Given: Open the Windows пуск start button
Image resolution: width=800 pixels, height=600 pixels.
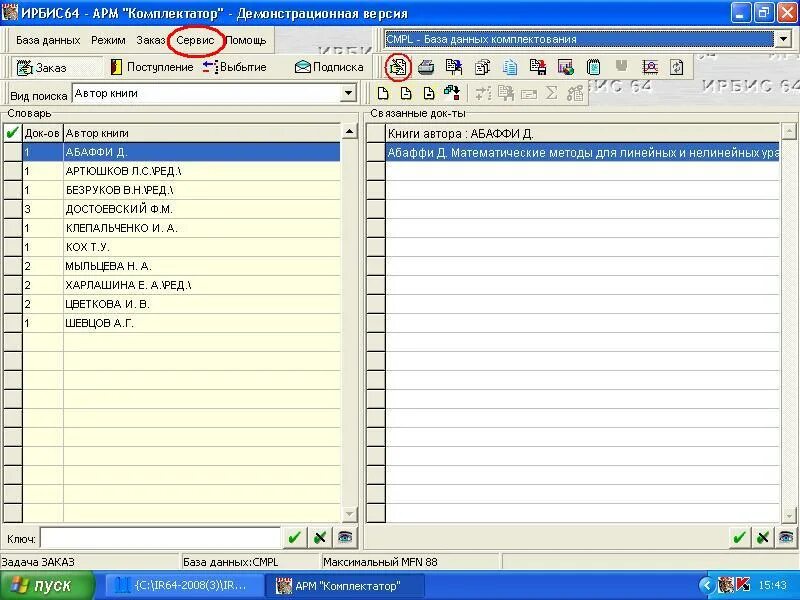Looking at the screenshot, I should [47, 585].
